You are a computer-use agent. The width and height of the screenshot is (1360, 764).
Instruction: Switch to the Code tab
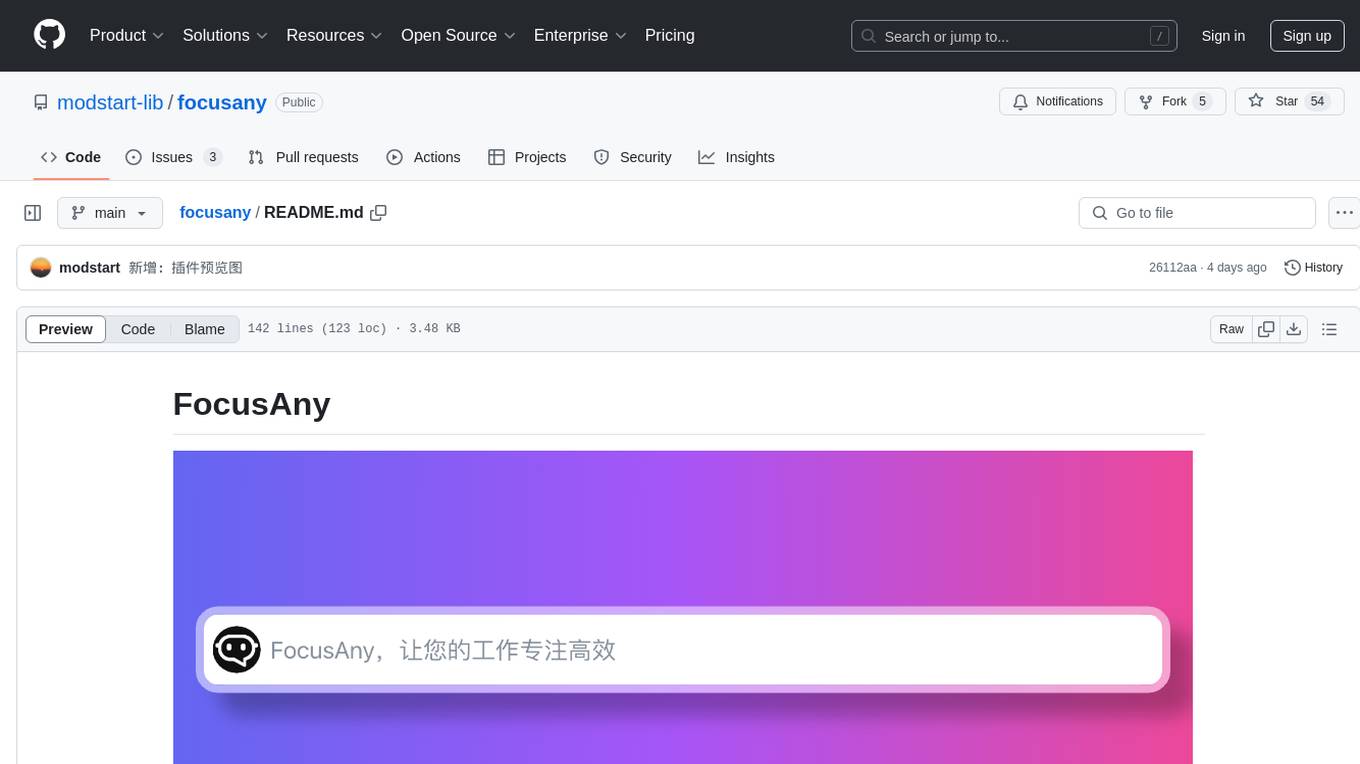tap(71, 157)
